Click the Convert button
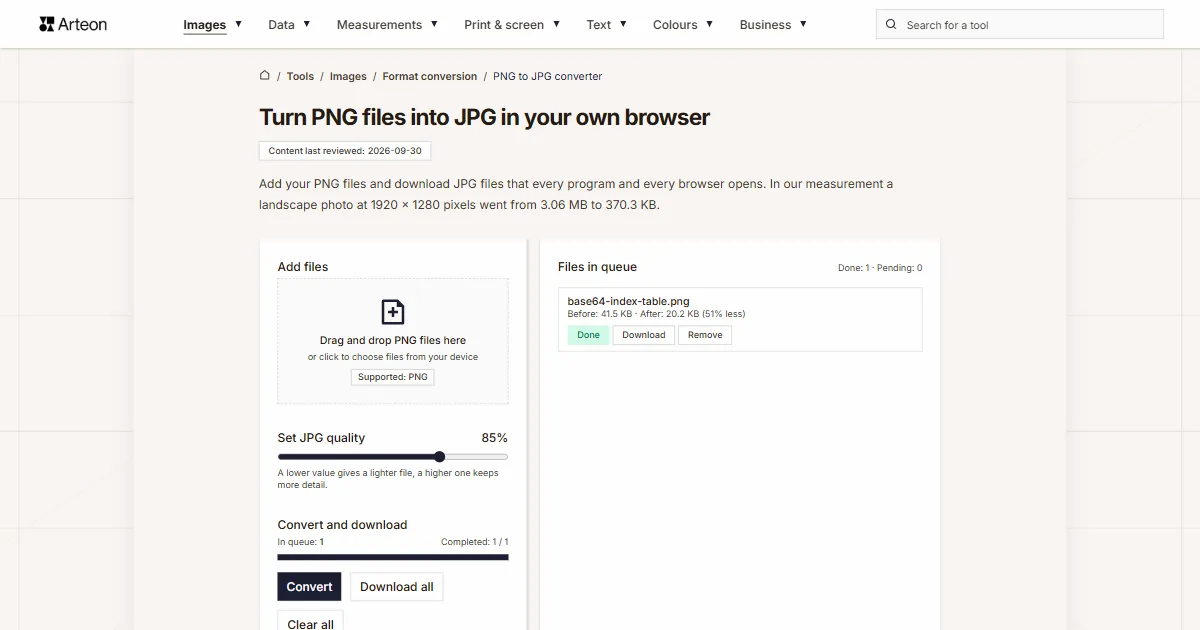The width and height of the screenshot is (1200, 630). 309,587
